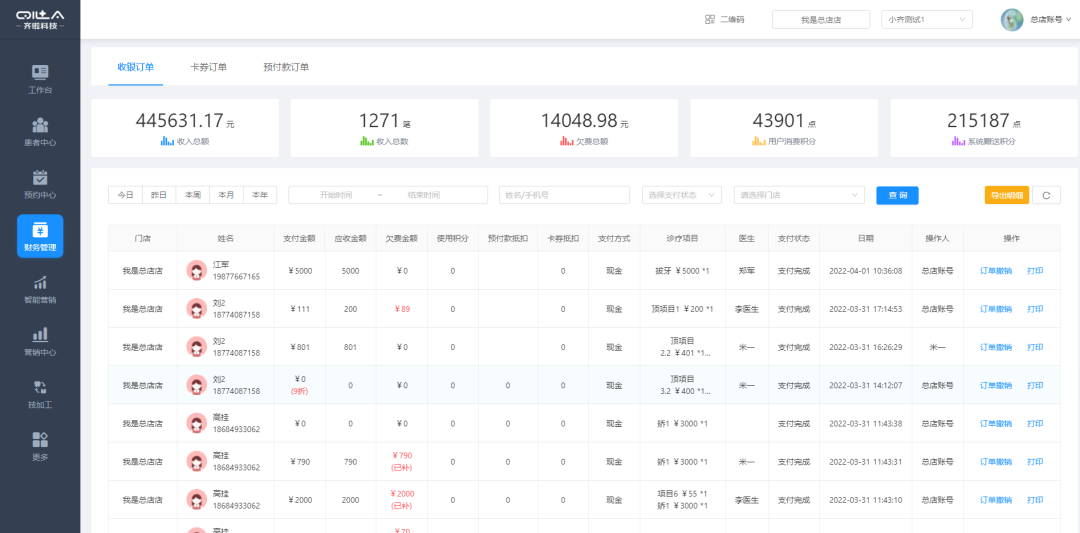Click the avatar of patient 江军
The height and width of the screenshot is (533, 1080).
click(197, 271)
